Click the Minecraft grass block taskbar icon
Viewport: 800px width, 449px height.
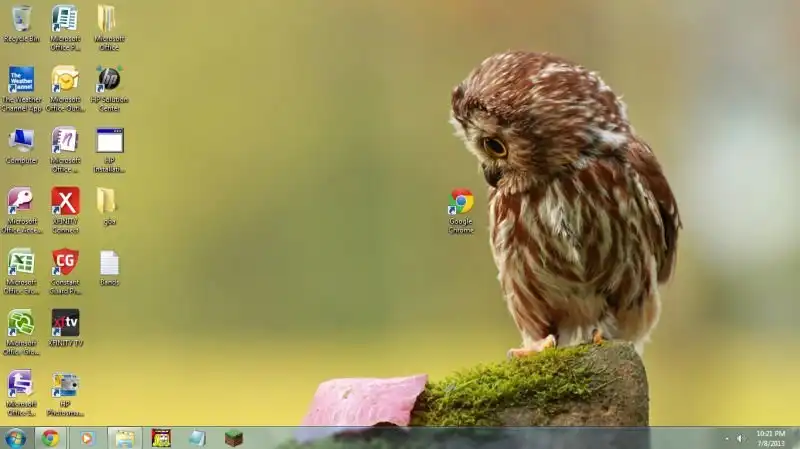[x=233, y=438]
